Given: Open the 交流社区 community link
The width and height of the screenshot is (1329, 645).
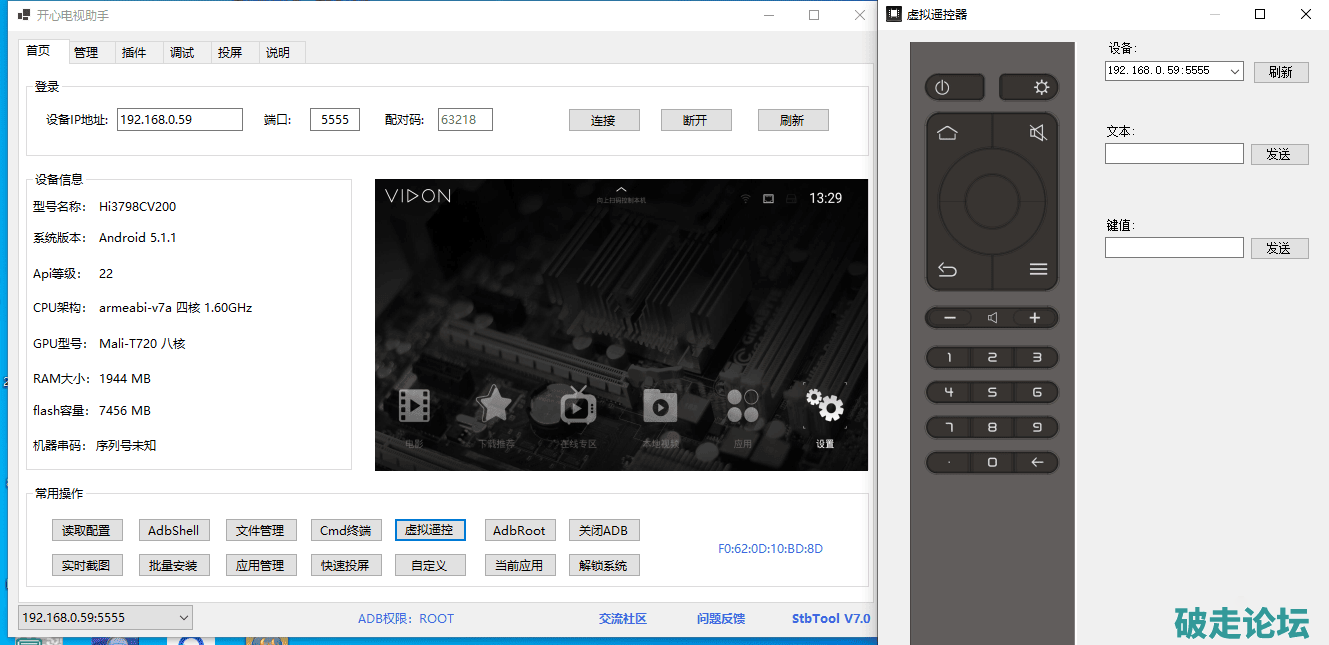Looking at the screenshot, I should [x=623, y=619].
